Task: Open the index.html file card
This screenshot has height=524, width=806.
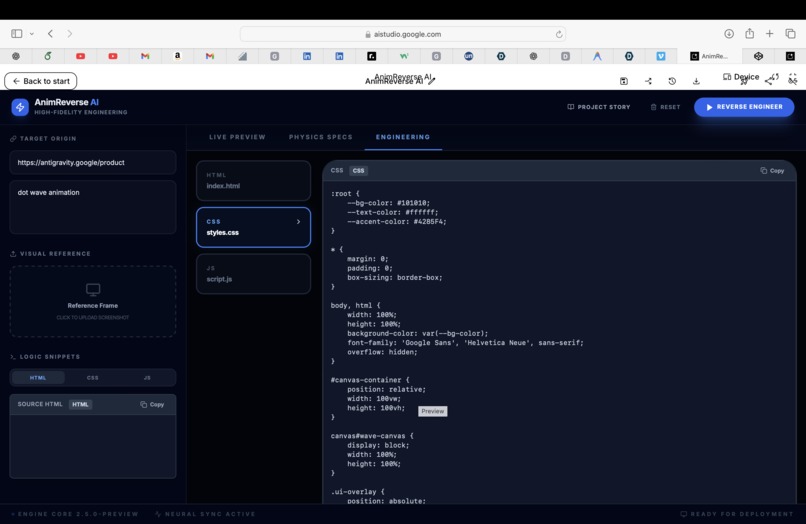Action: (253, 180)
